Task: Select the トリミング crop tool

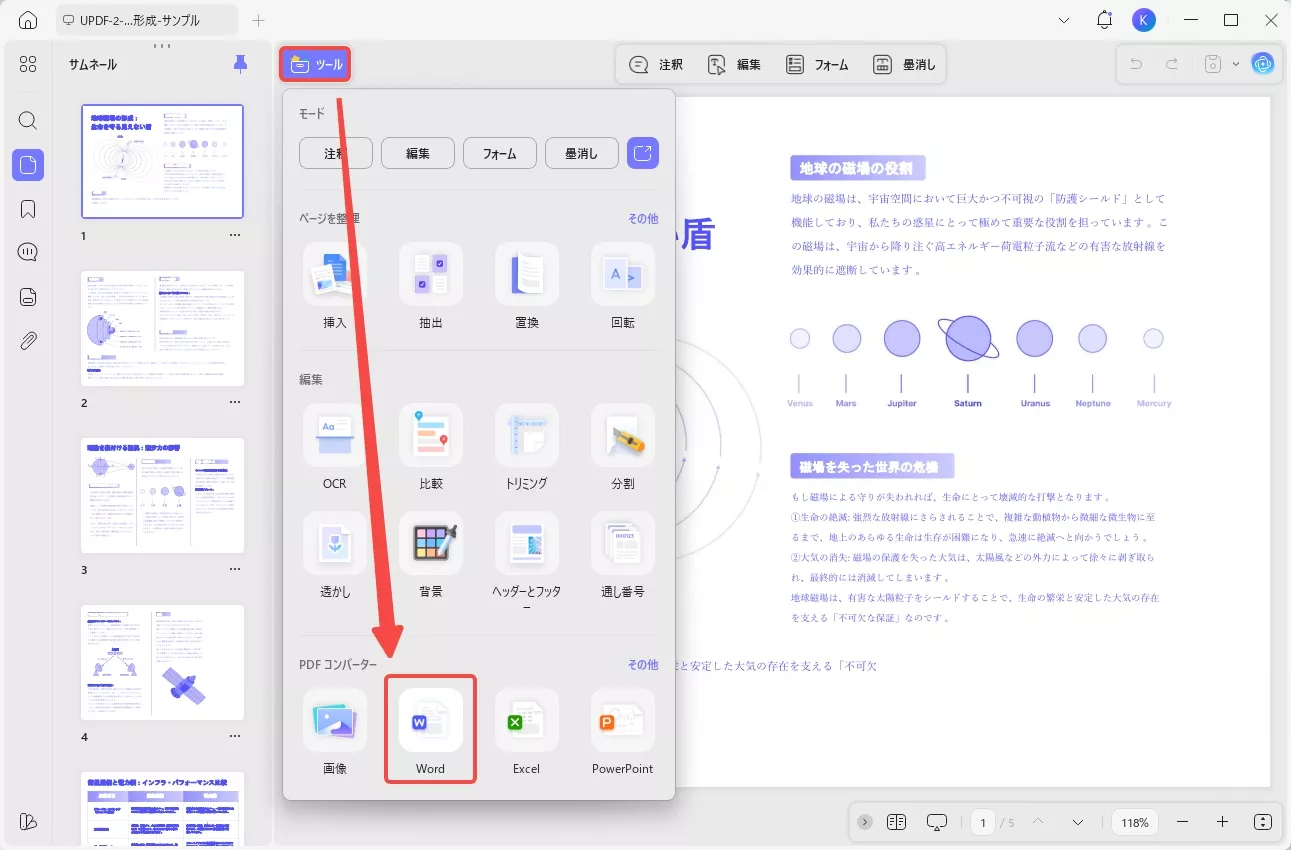Action: (x=526, y=449)
